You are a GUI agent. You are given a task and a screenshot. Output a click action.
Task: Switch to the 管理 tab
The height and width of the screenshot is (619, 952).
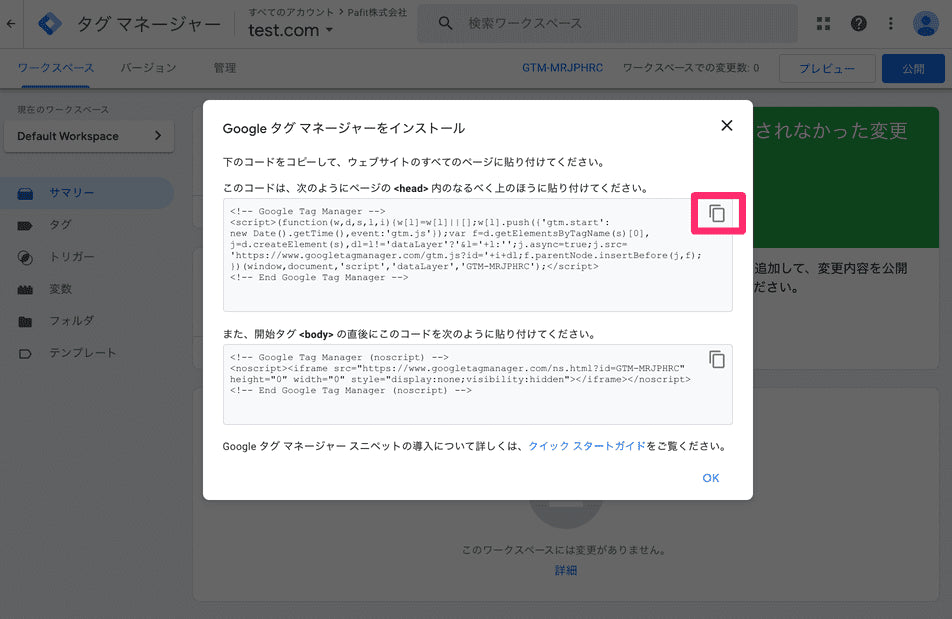point(225,68)
